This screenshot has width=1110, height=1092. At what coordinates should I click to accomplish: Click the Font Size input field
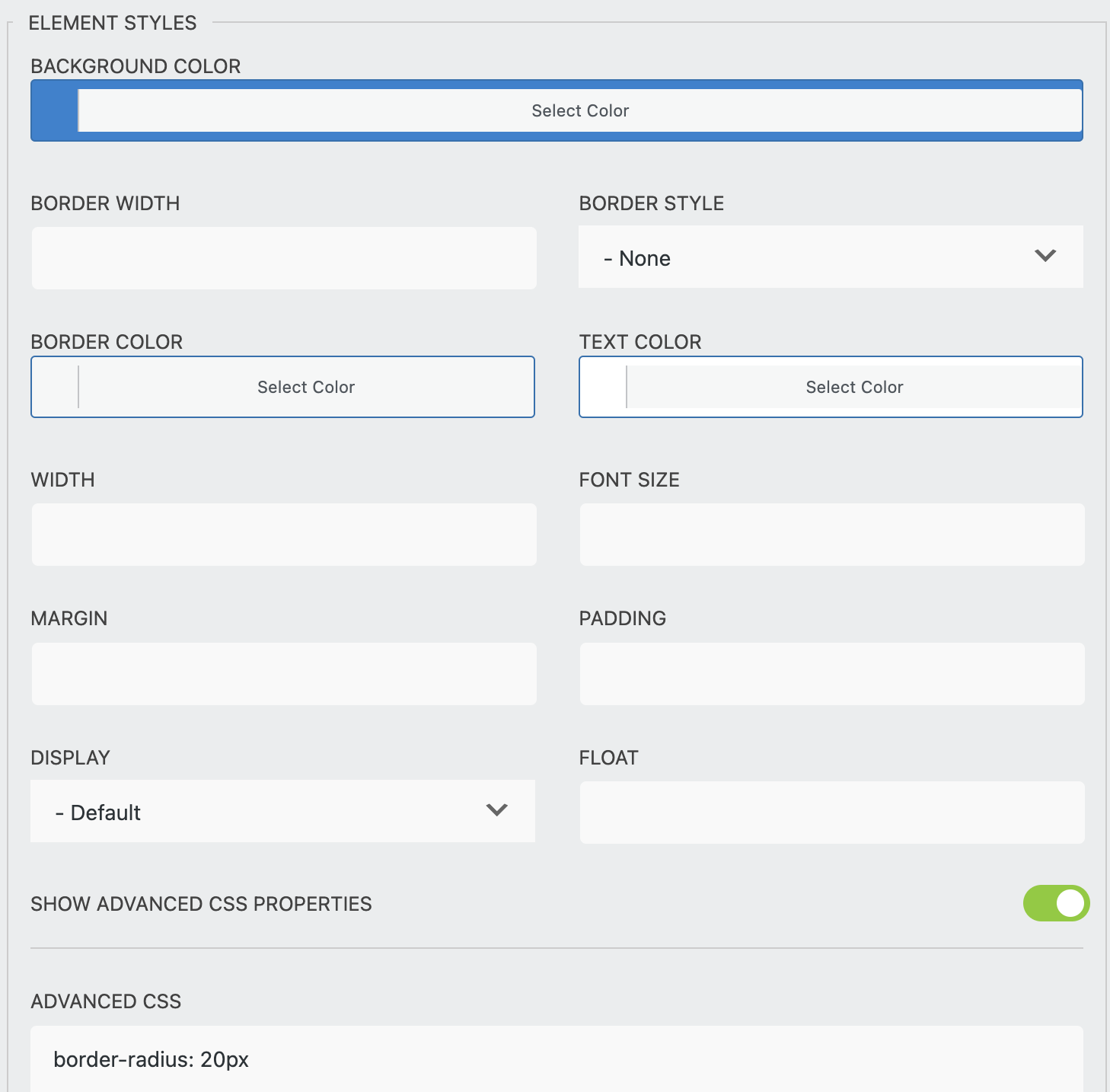pos(831,534)
